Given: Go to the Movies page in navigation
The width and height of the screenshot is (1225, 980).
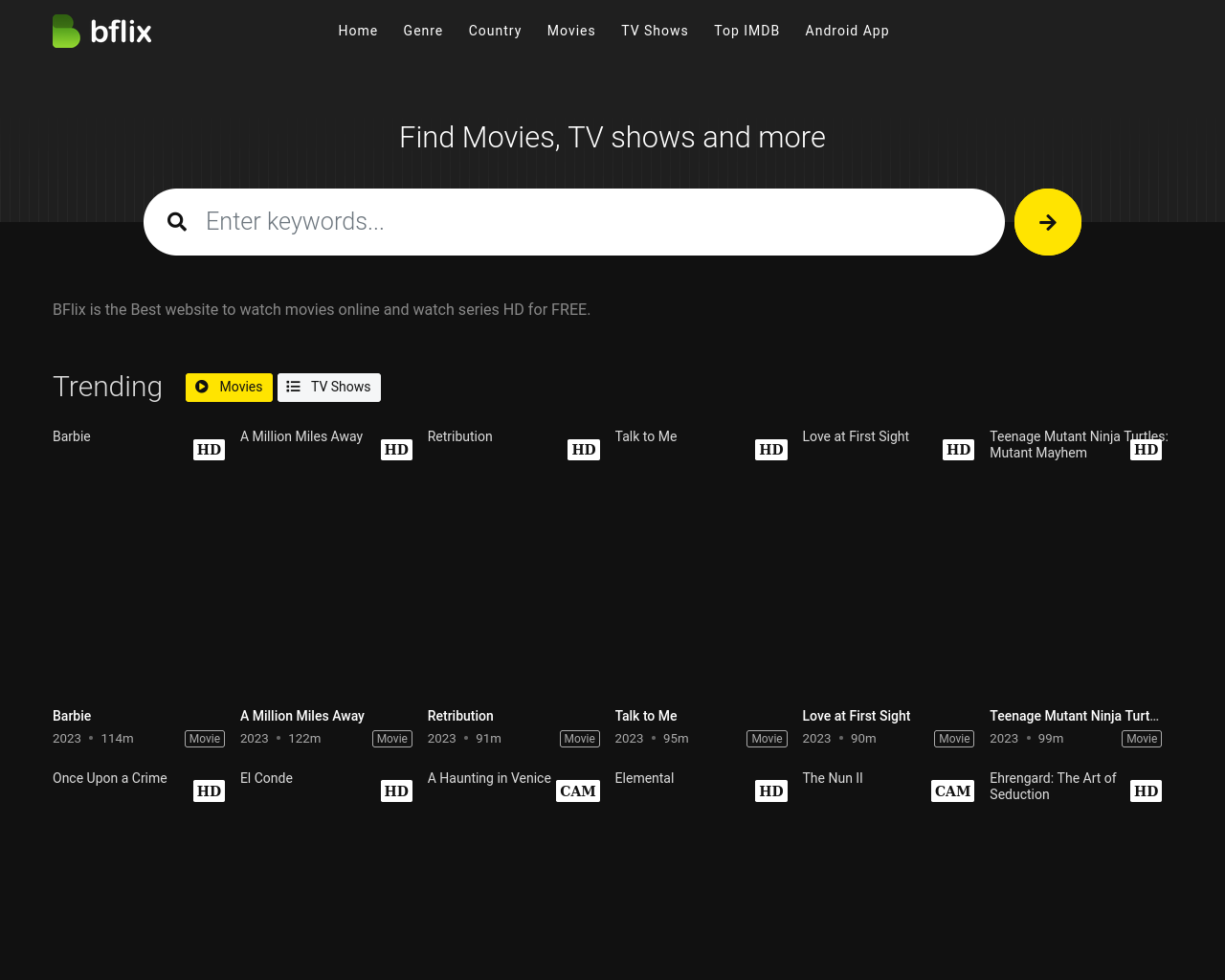Looking at the screenshot, I should (x=571, y=31).
